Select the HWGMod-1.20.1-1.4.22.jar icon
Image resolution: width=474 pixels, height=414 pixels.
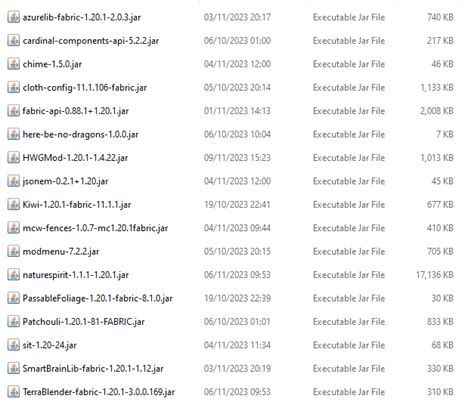click(13, 158)
